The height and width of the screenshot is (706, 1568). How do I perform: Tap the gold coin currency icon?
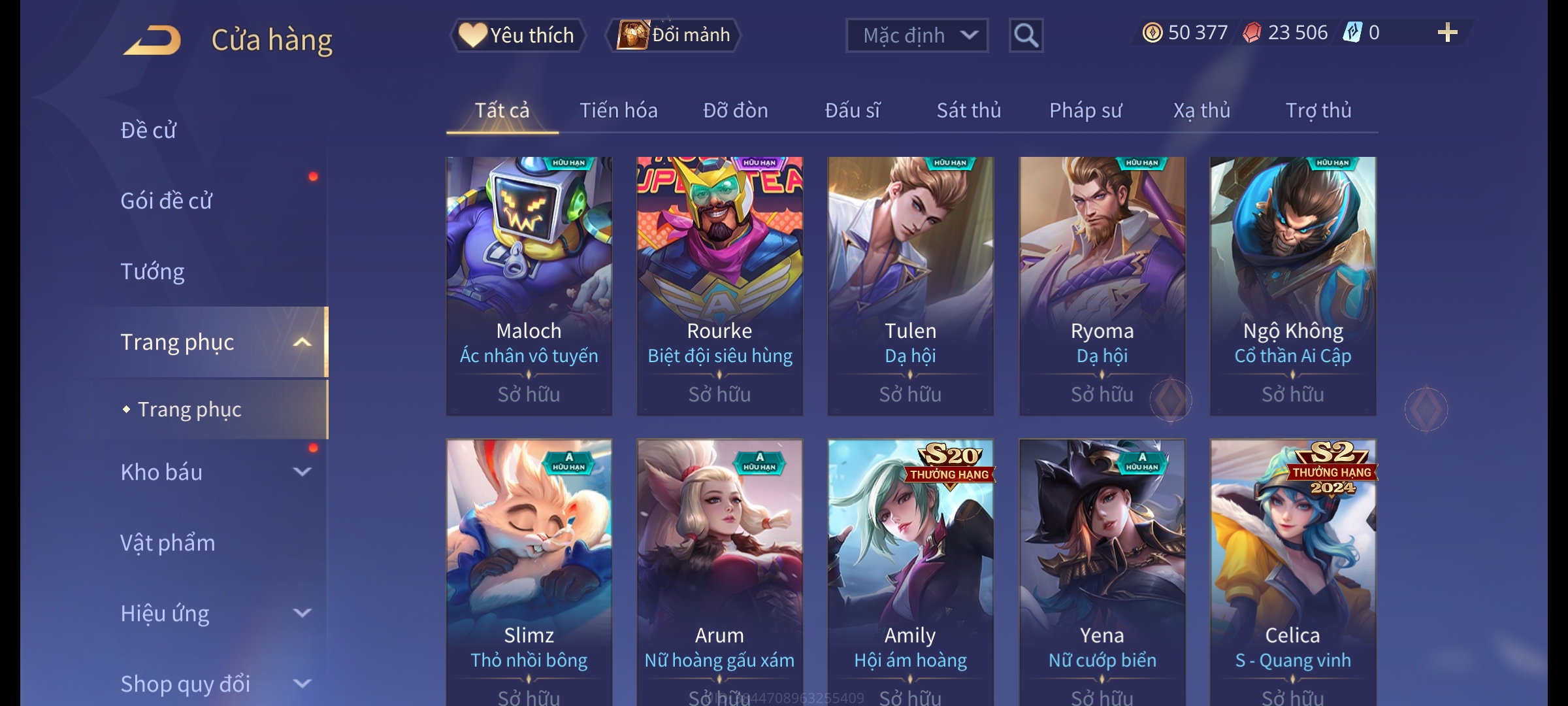pyautogui.click(x=1152, y=33)
